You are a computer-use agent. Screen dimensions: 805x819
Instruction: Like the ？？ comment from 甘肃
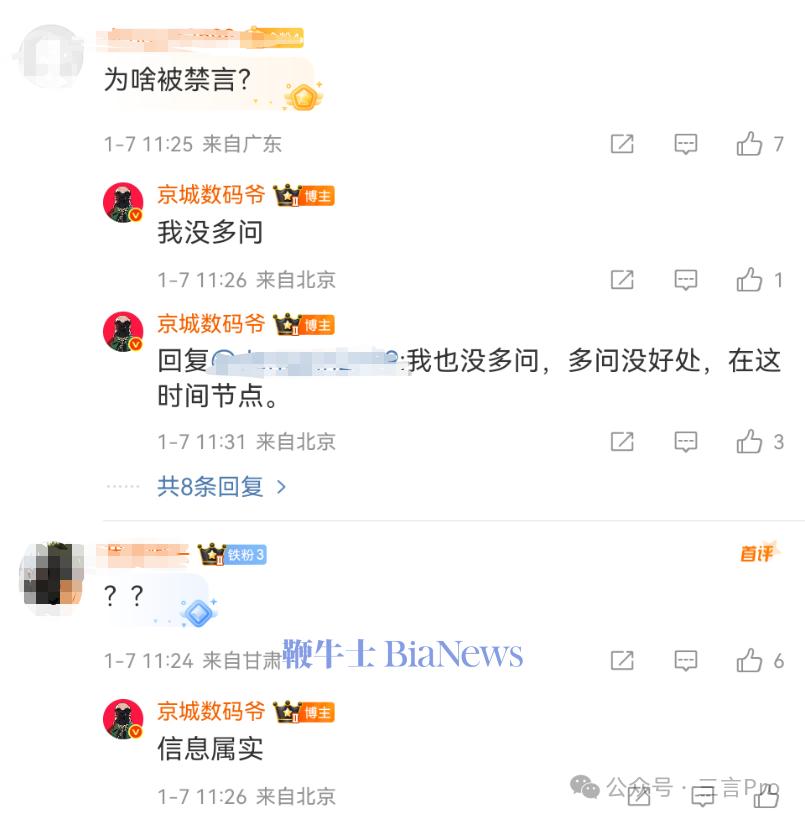click(x=749, y=660)
